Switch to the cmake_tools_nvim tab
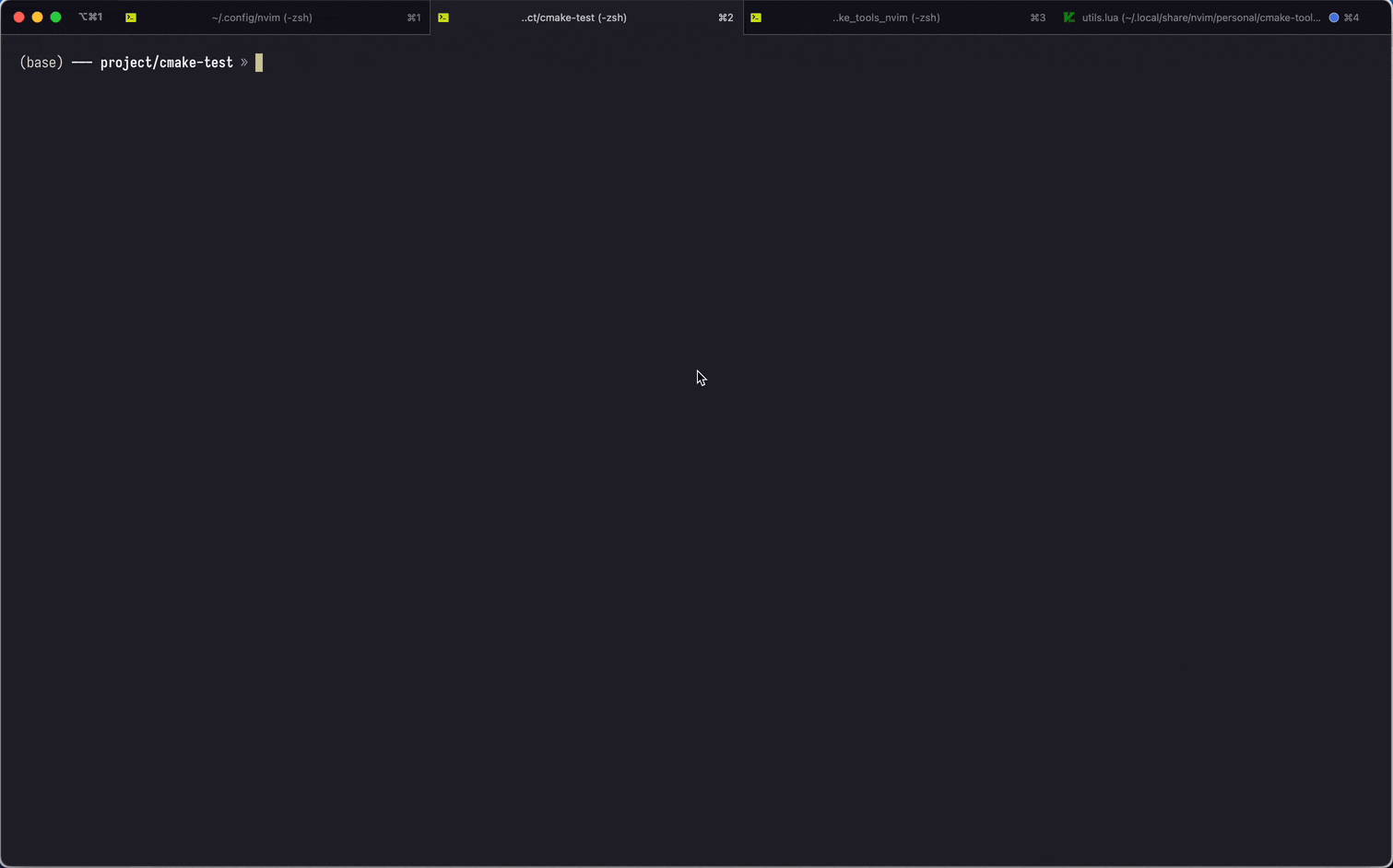The image size is (1393, 868). pyautogui.click(x=885, y=17)
